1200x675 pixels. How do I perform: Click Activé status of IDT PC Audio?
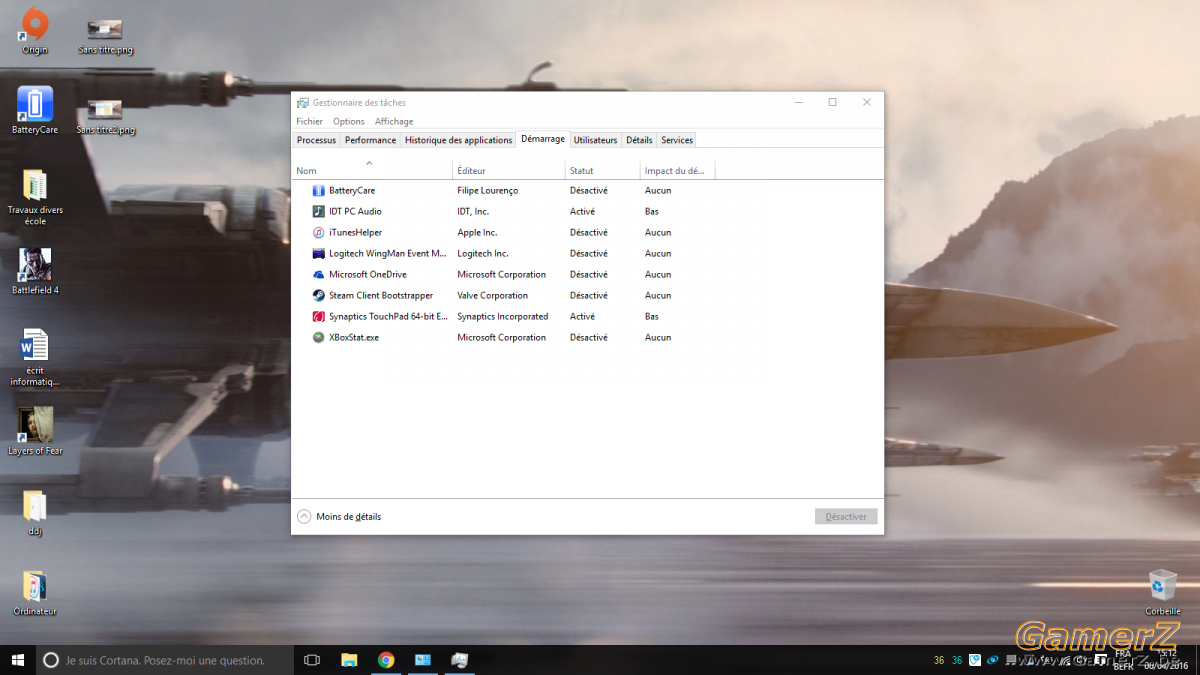click(x=582, y=211)
